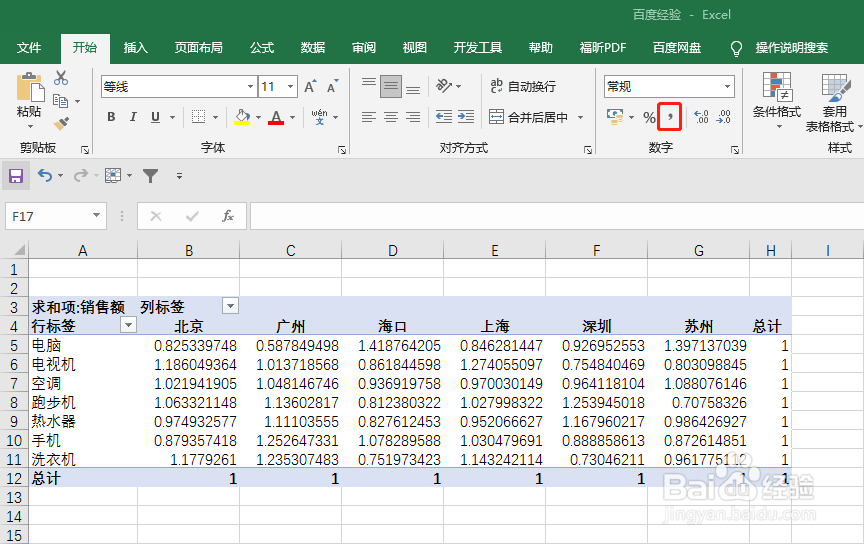
Task: Toggle middle vertical alignment
Action: [391, 87]
